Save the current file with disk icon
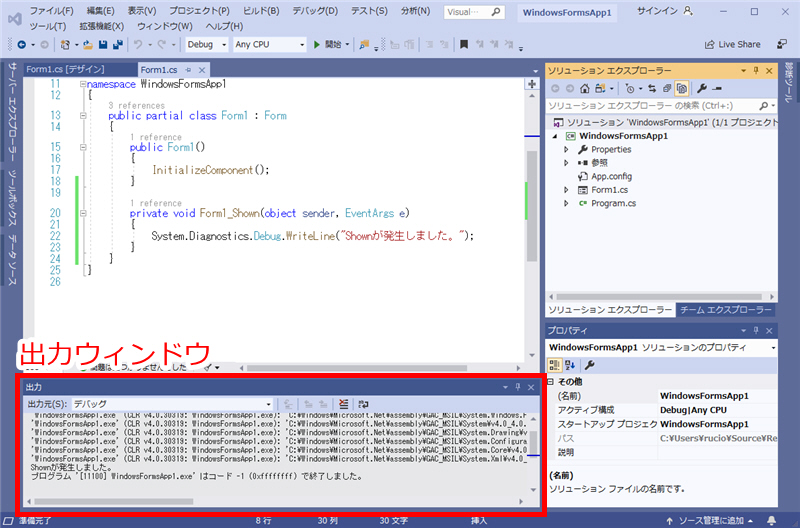This screenshot has height=528, width=800. (x=103, y=45)
